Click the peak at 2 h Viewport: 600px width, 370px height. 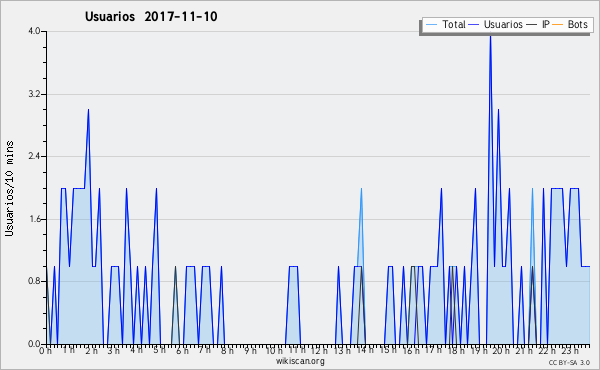(x=88, y=111)
